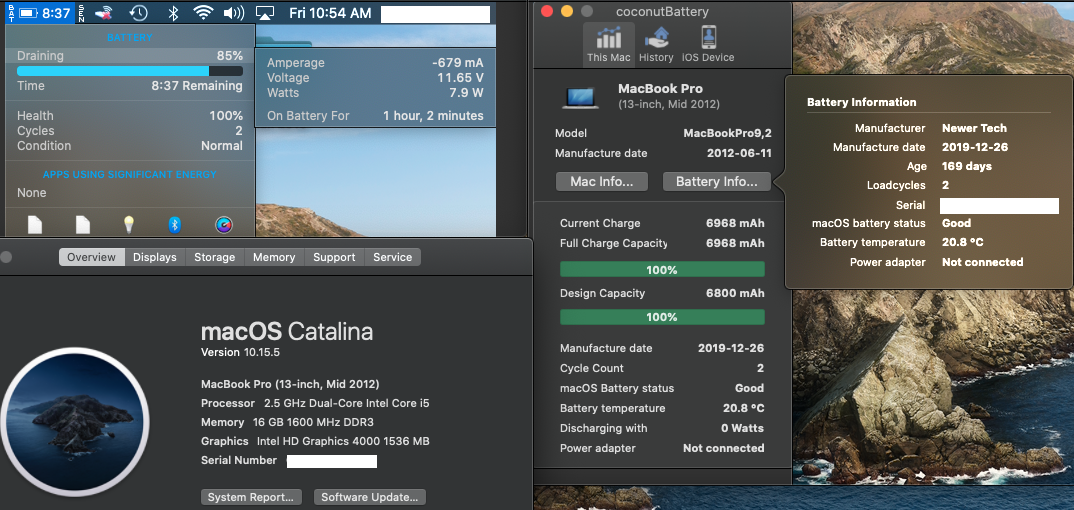Click the macOS Catalina island logo

pos(75,420)
